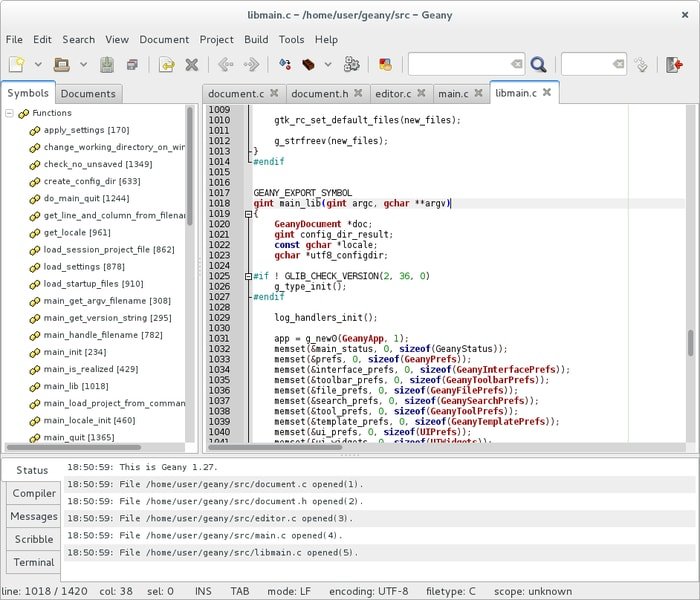Open the dropdown arrow beside New file
The width and height of the screenshot is (700, 600).
(x=38, y=65)
